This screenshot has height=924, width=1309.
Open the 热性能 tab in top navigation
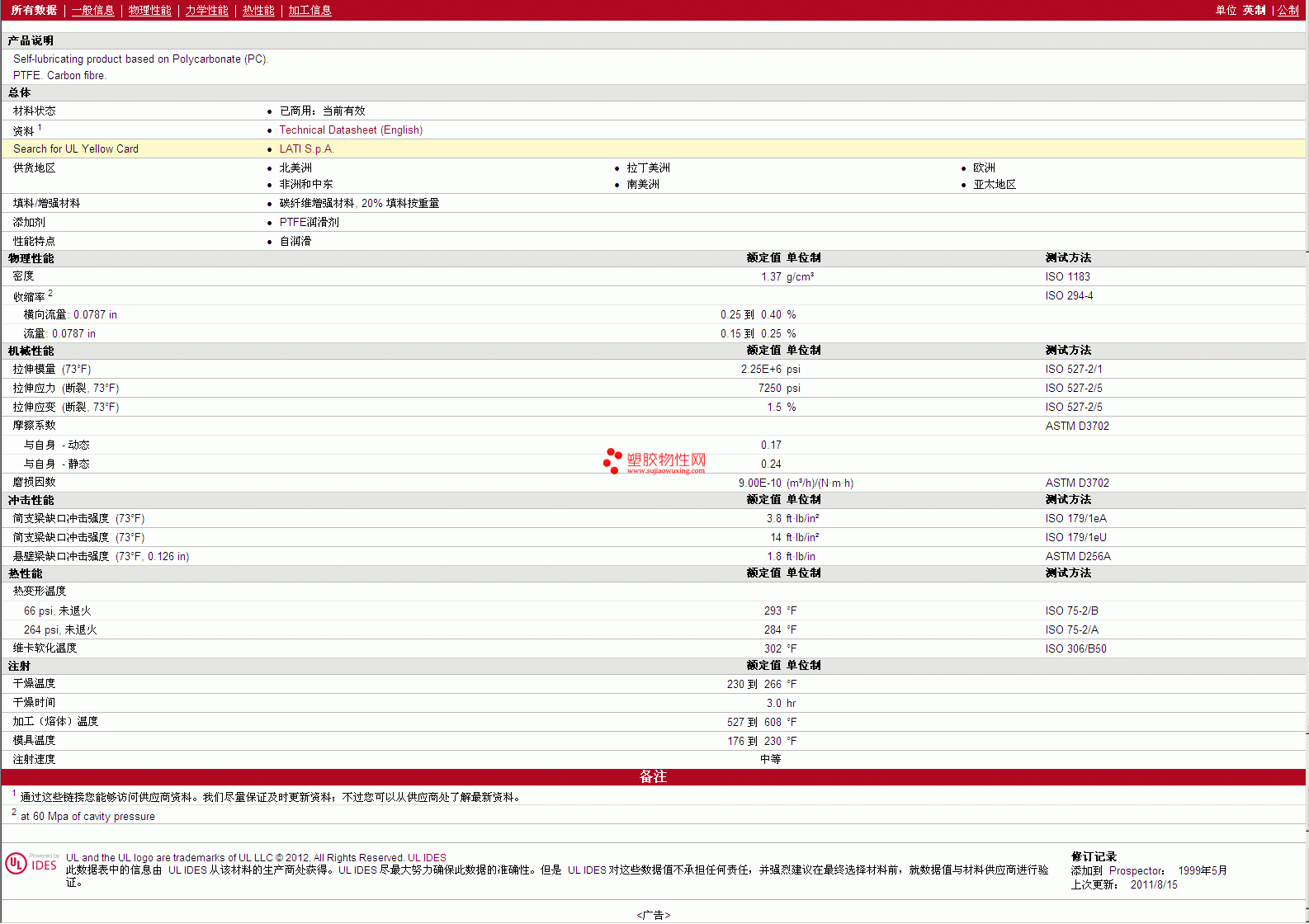point(258,11)
